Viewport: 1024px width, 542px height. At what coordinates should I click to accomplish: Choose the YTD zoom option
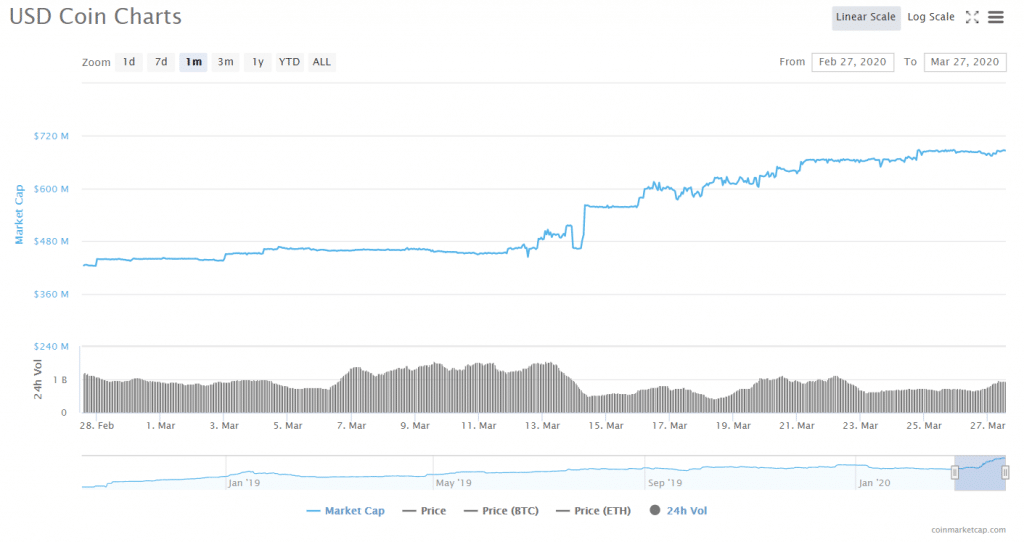(x=289, y=62)
